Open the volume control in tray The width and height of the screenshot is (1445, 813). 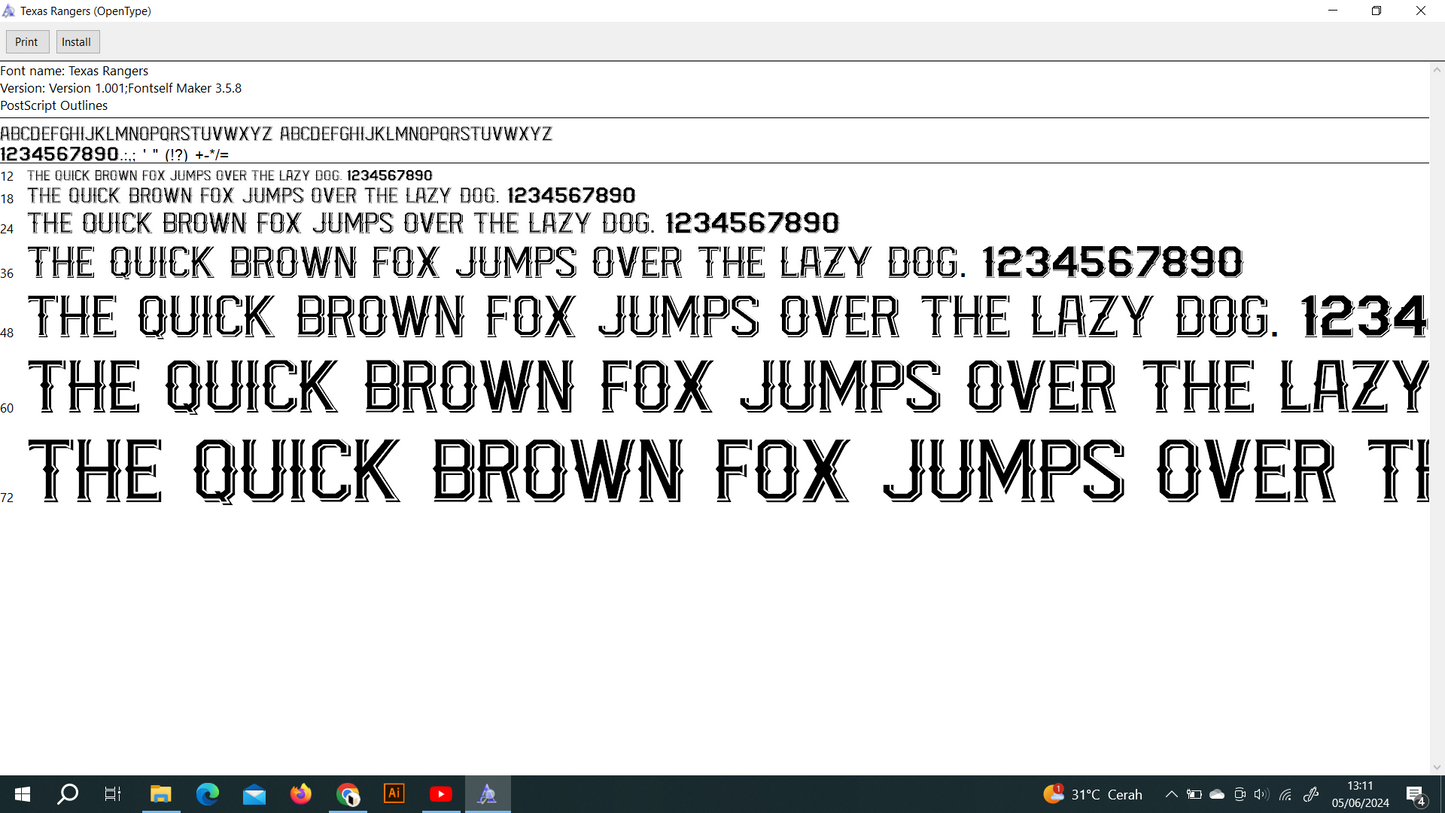pos(1261,794)
